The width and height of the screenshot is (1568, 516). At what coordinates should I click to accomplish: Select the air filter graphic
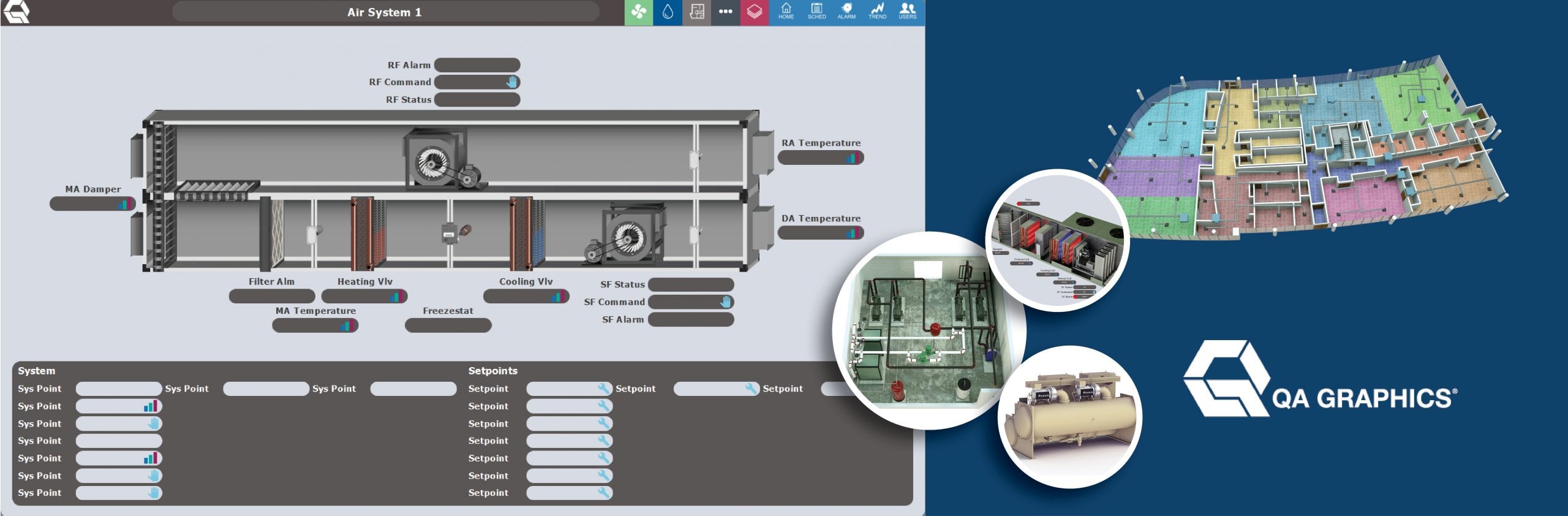272,233
